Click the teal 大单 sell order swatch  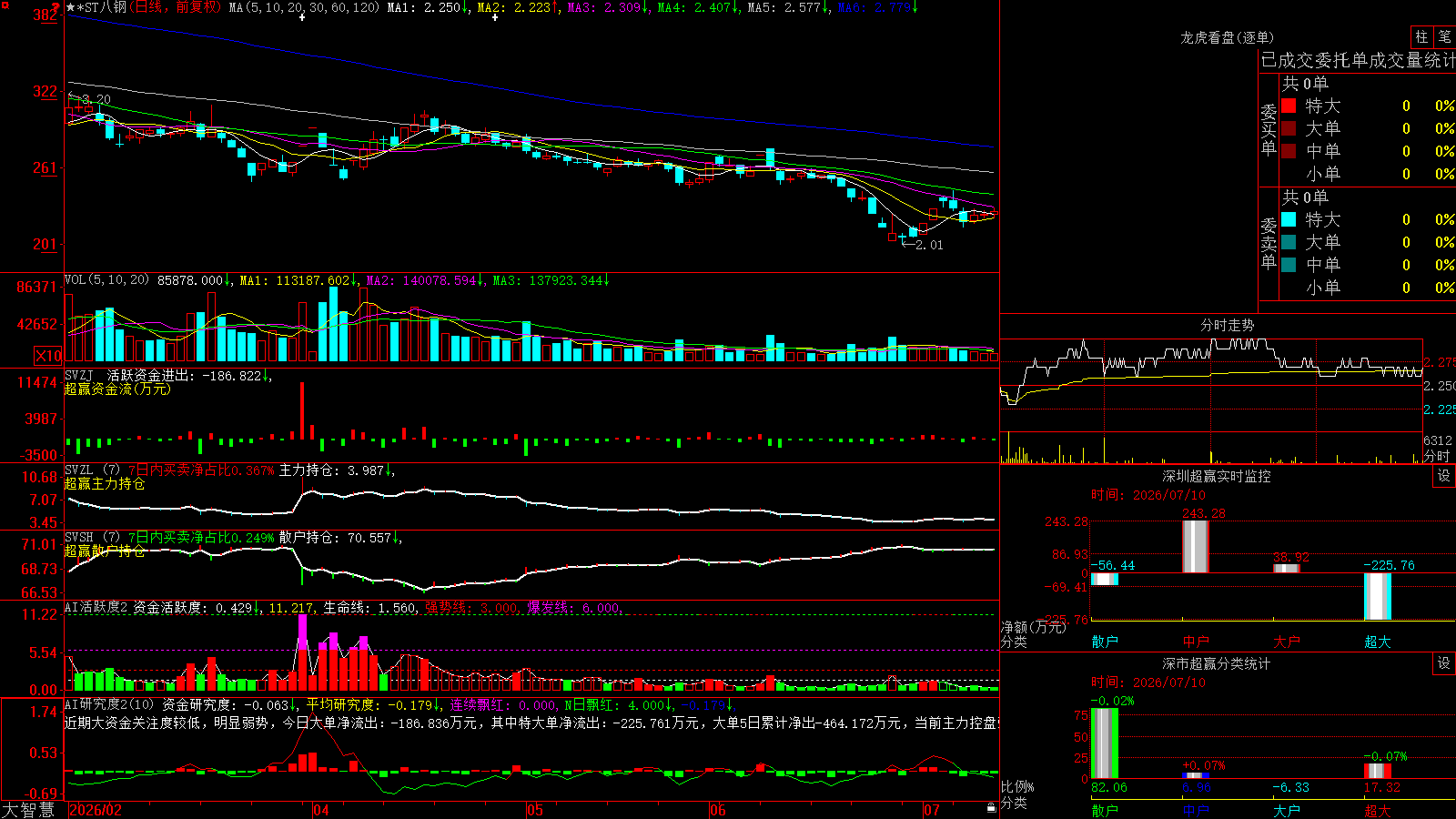(x=1289, y=242)
